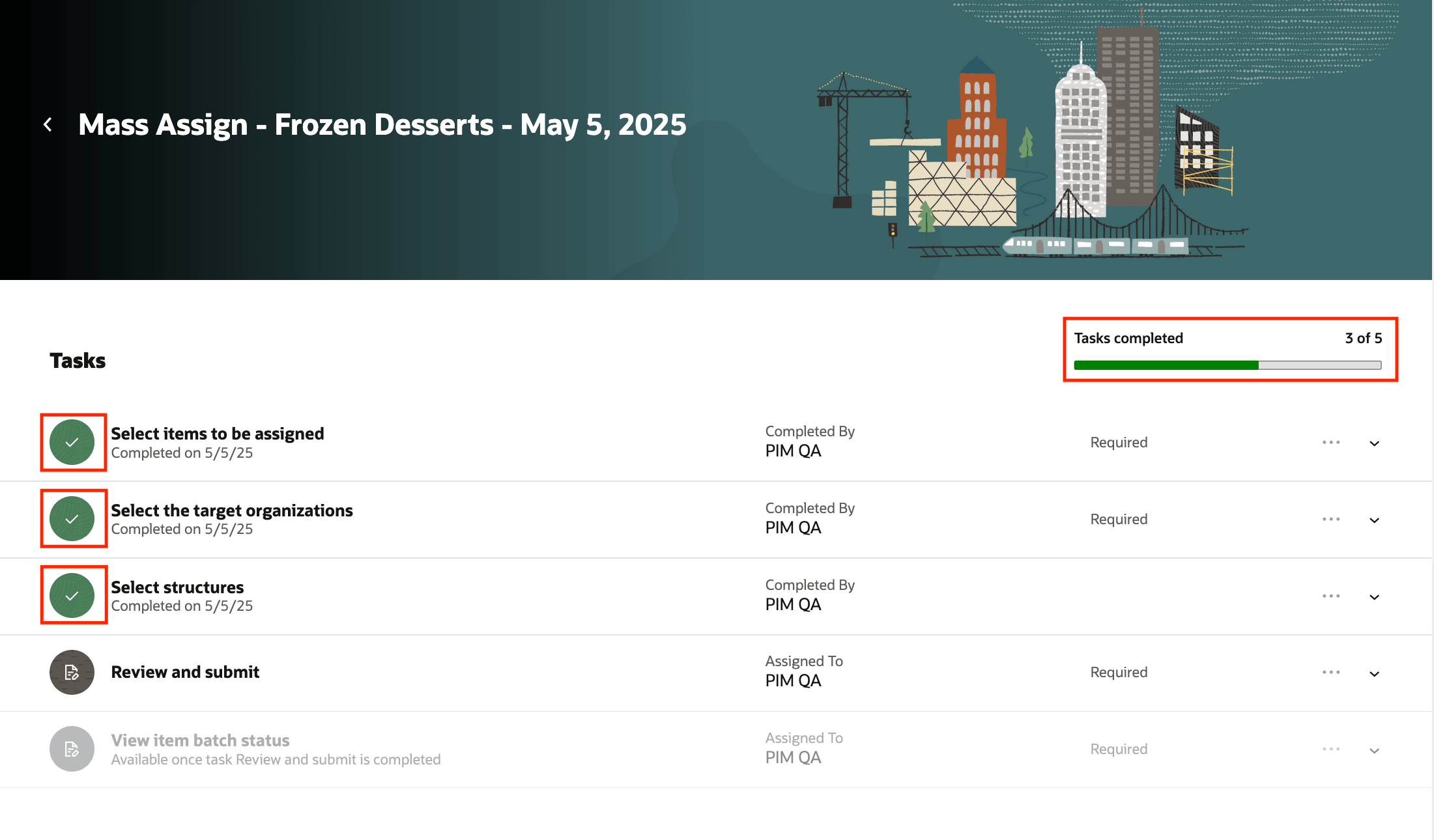Viewport: 1434px width, 840px height.
Task: Click green checkmark for Select structures task
Action: click(x=72, y=595)
